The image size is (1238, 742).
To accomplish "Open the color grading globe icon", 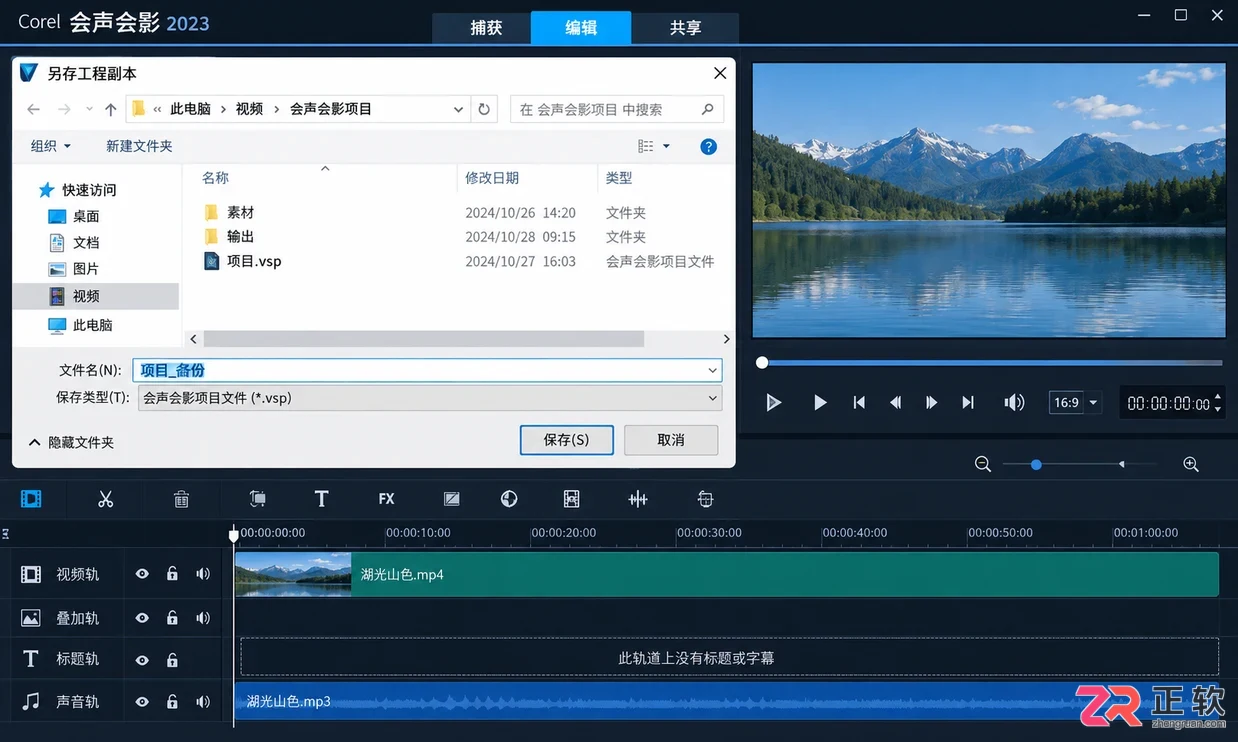I will (x=509, y=498).
